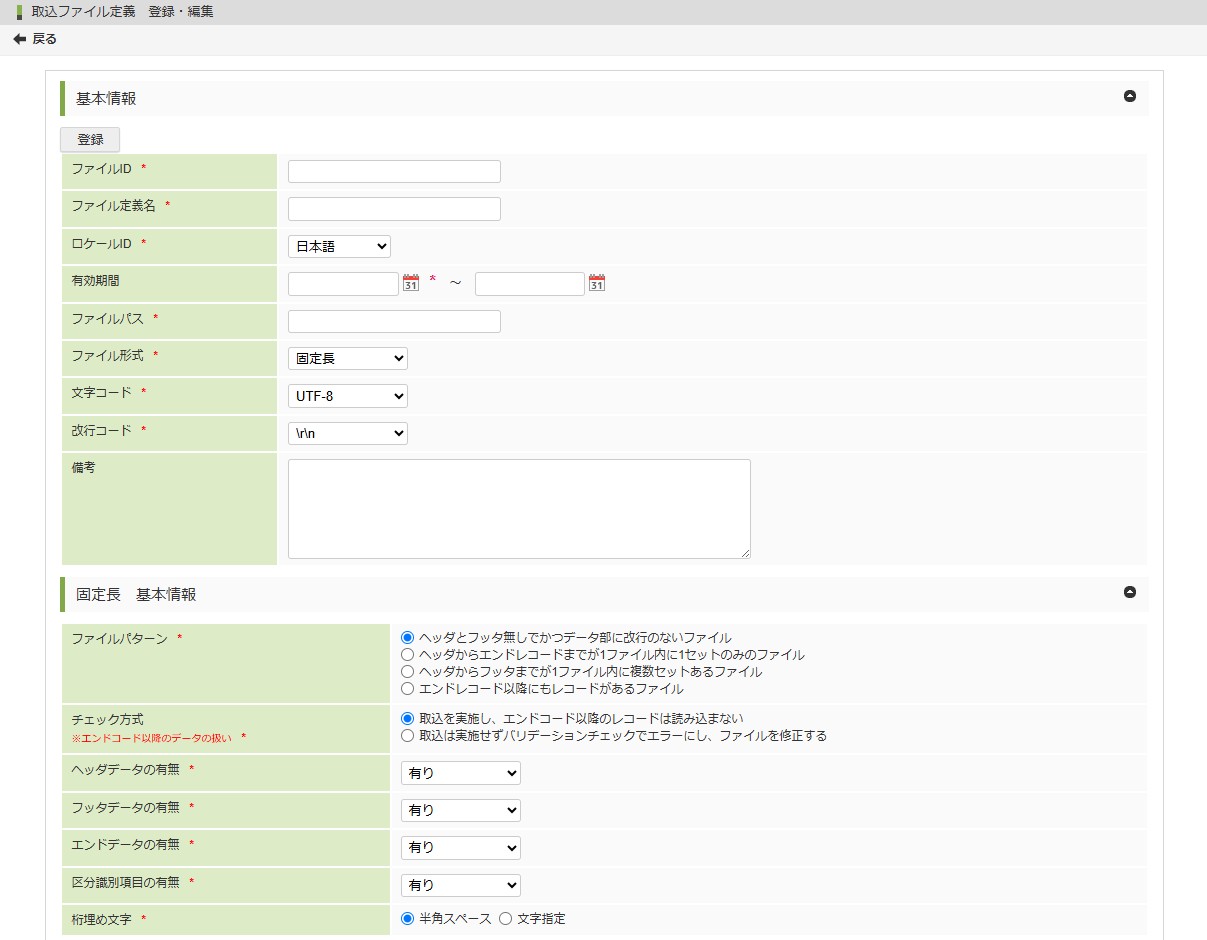Open the calendar picker for validity end date
The image size is (1207, 940).
(x=597, y=284)
